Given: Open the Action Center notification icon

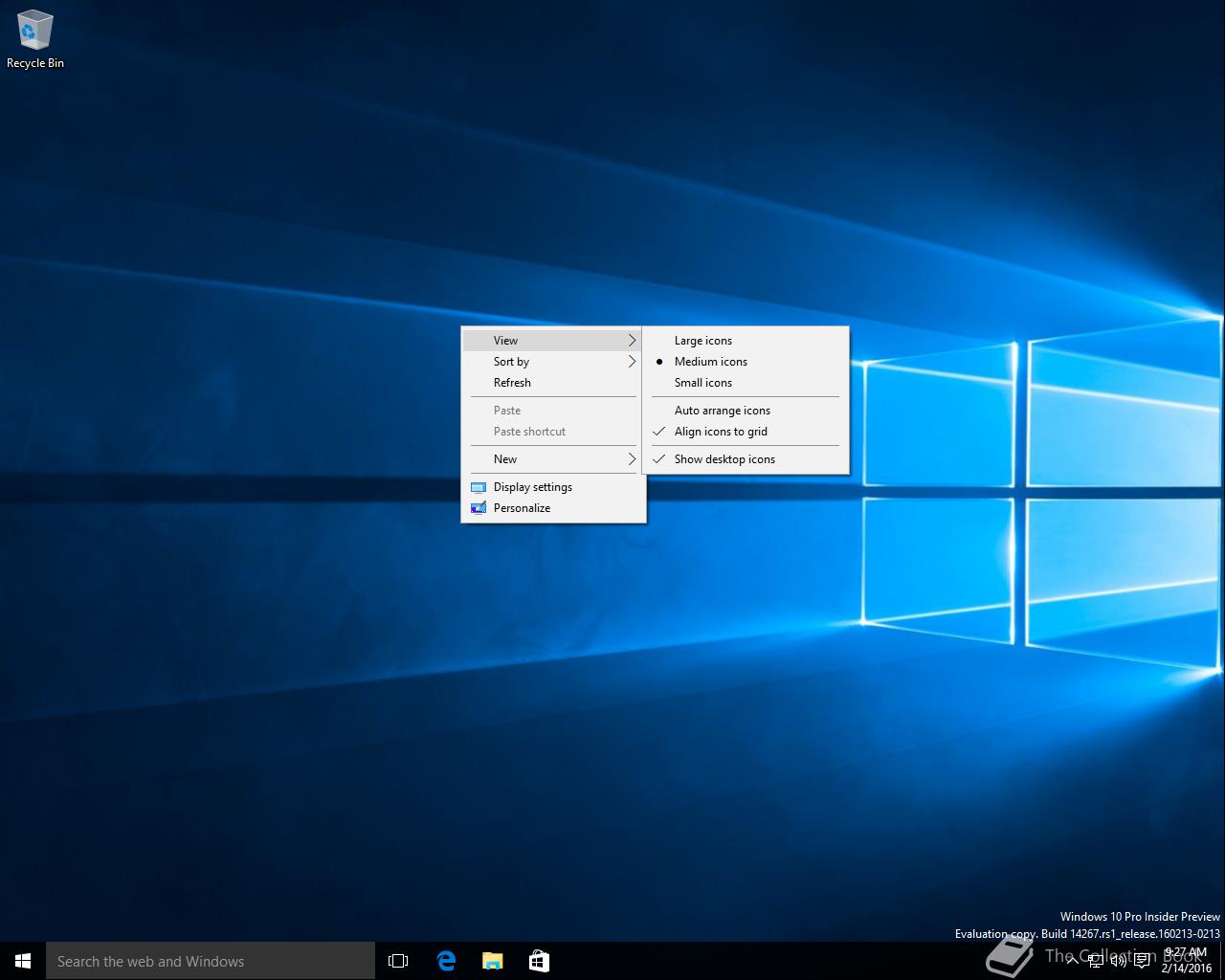Looking at the screenshot, I should [x=1142, y=961].
